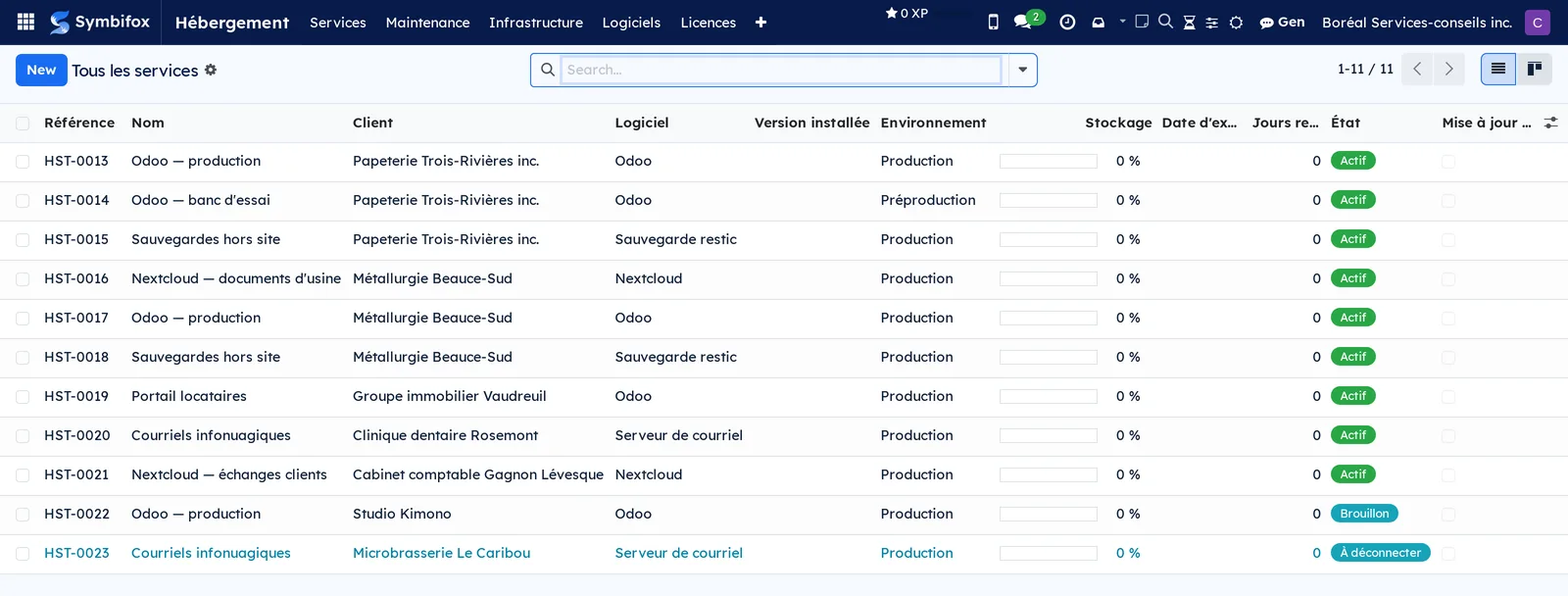Check the row HST-0022
Viewport: 1568px width, 596px height.
23,515
